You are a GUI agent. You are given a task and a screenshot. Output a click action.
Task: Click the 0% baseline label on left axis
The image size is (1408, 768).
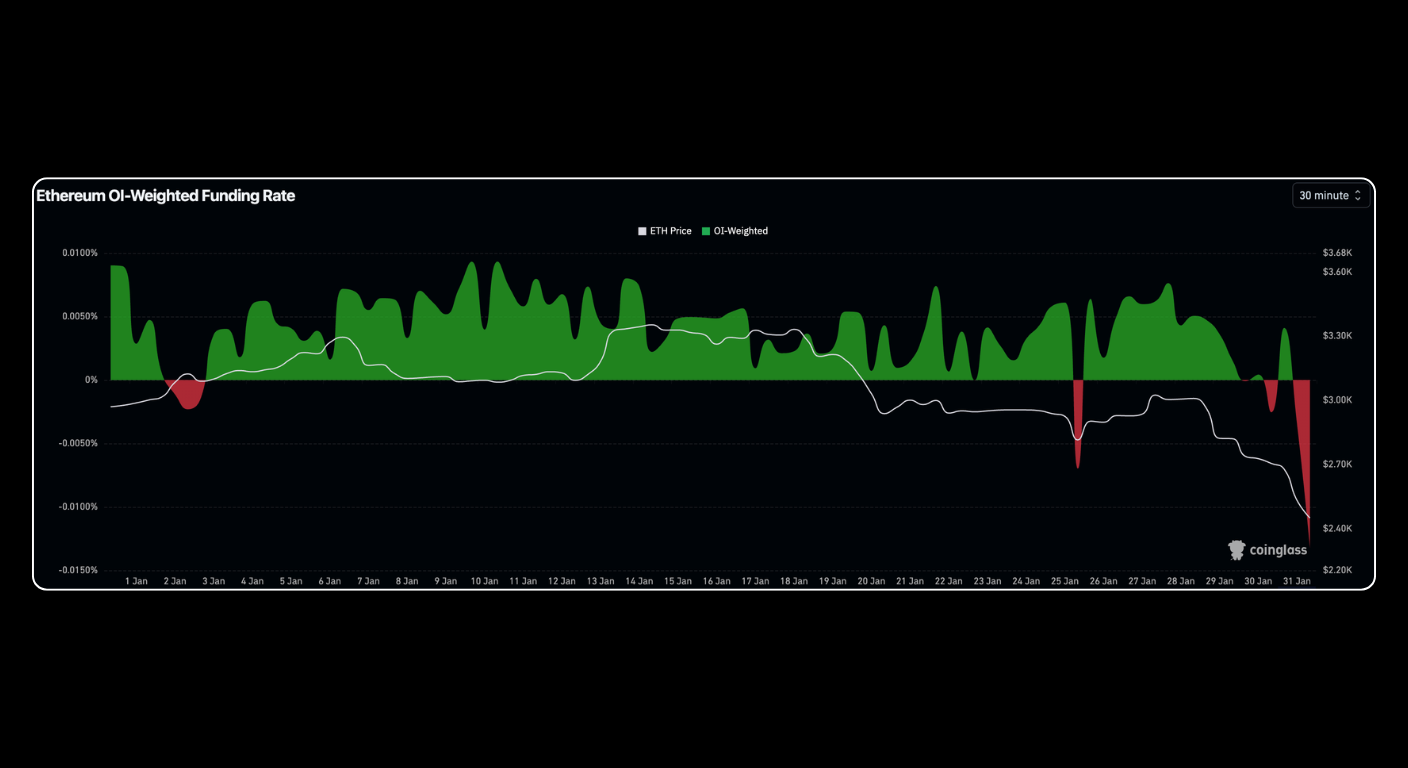point(89,379)
